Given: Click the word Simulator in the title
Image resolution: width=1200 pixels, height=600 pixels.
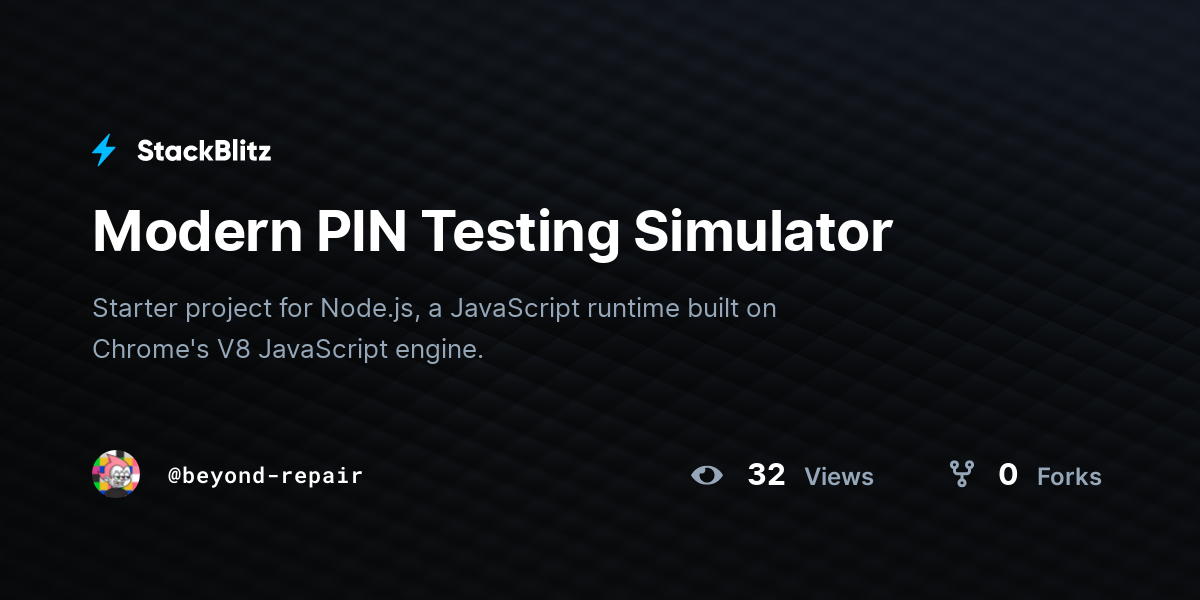Looking at the screenshot, I should [763, 232].
